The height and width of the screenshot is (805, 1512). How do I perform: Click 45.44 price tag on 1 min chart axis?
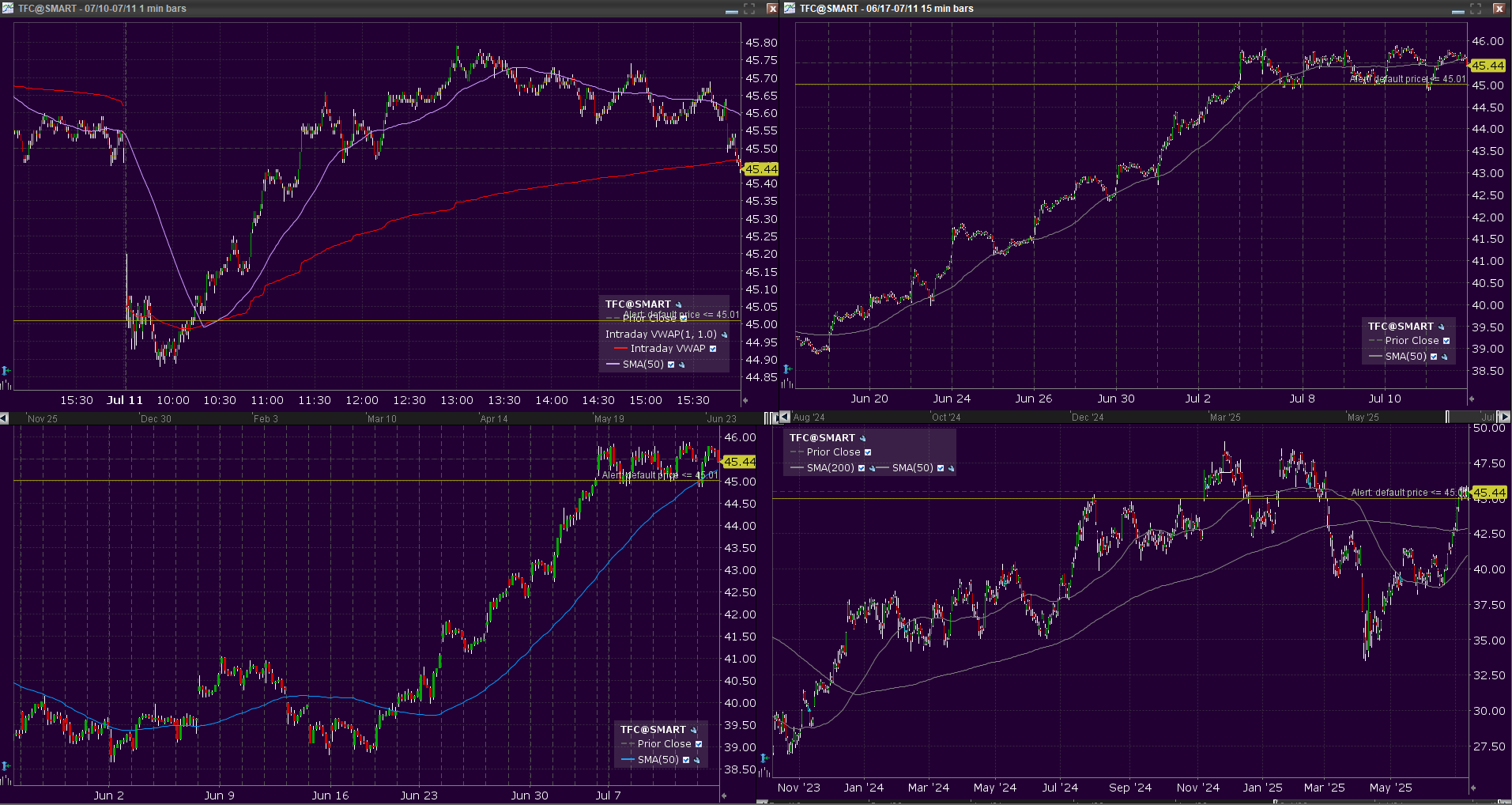760,169
